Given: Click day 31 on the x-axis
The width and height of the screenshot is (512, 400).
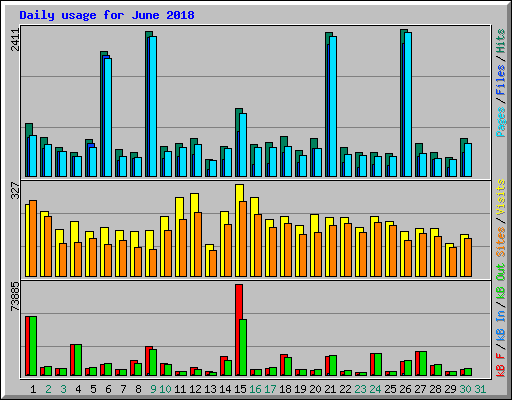Looking at the screenshot, I should [x=480, y=389].
